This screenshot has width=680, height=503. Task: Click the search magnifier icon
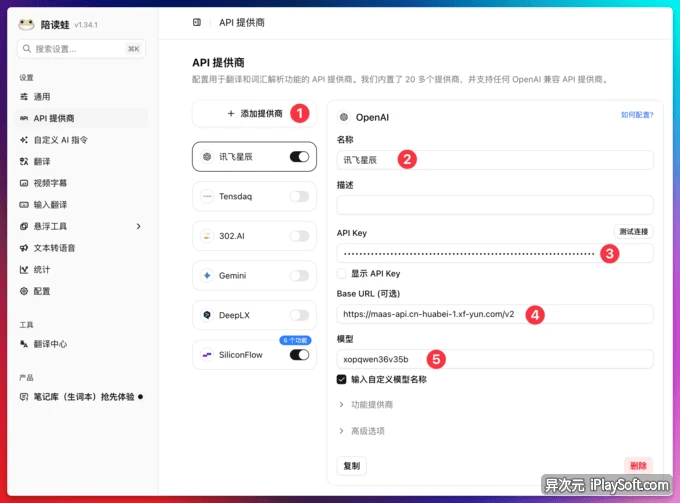pyautogui.click(x=27, y=49)
